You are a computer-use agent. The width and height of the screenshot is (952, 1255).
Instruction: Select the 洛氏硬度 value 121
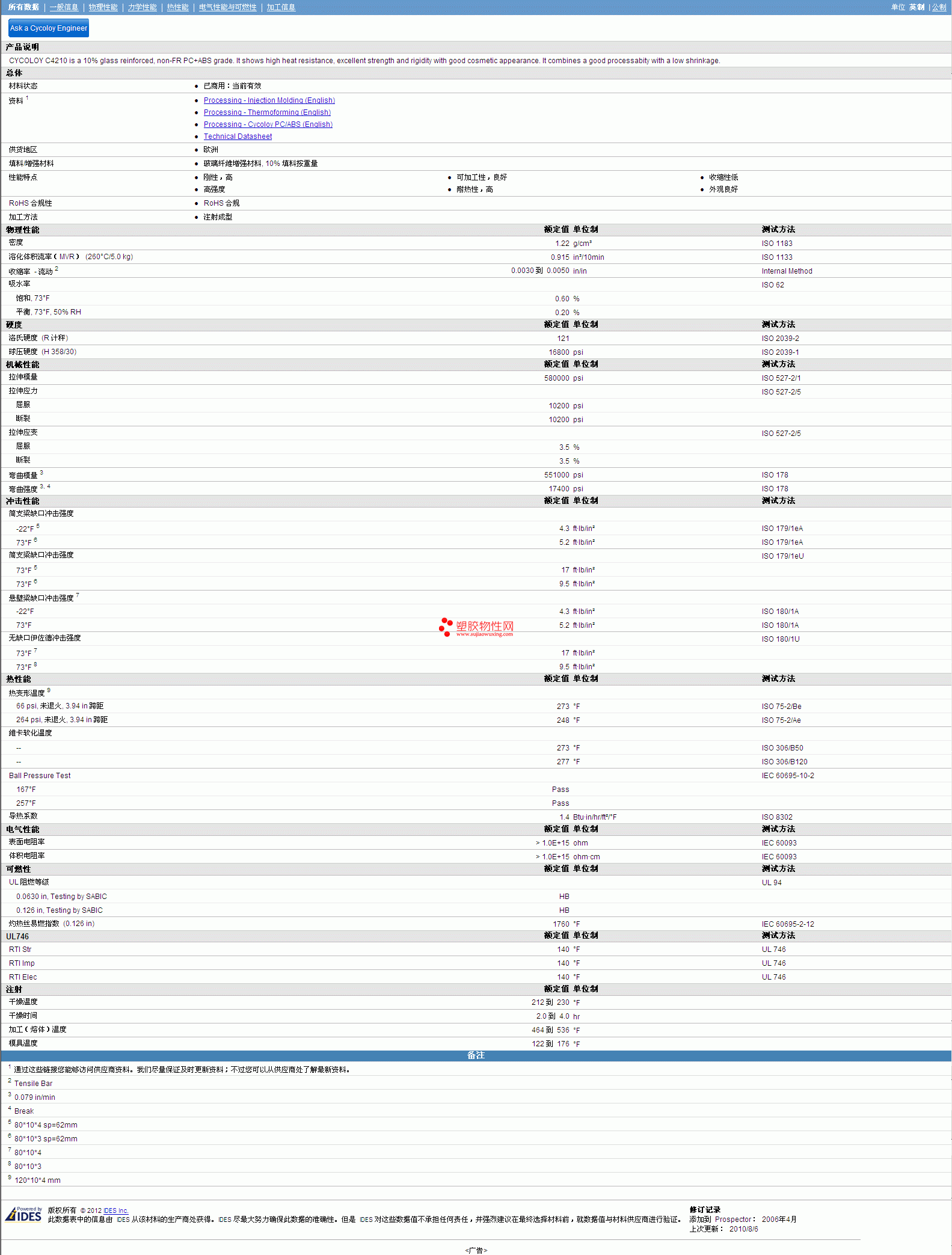(563, 339)
